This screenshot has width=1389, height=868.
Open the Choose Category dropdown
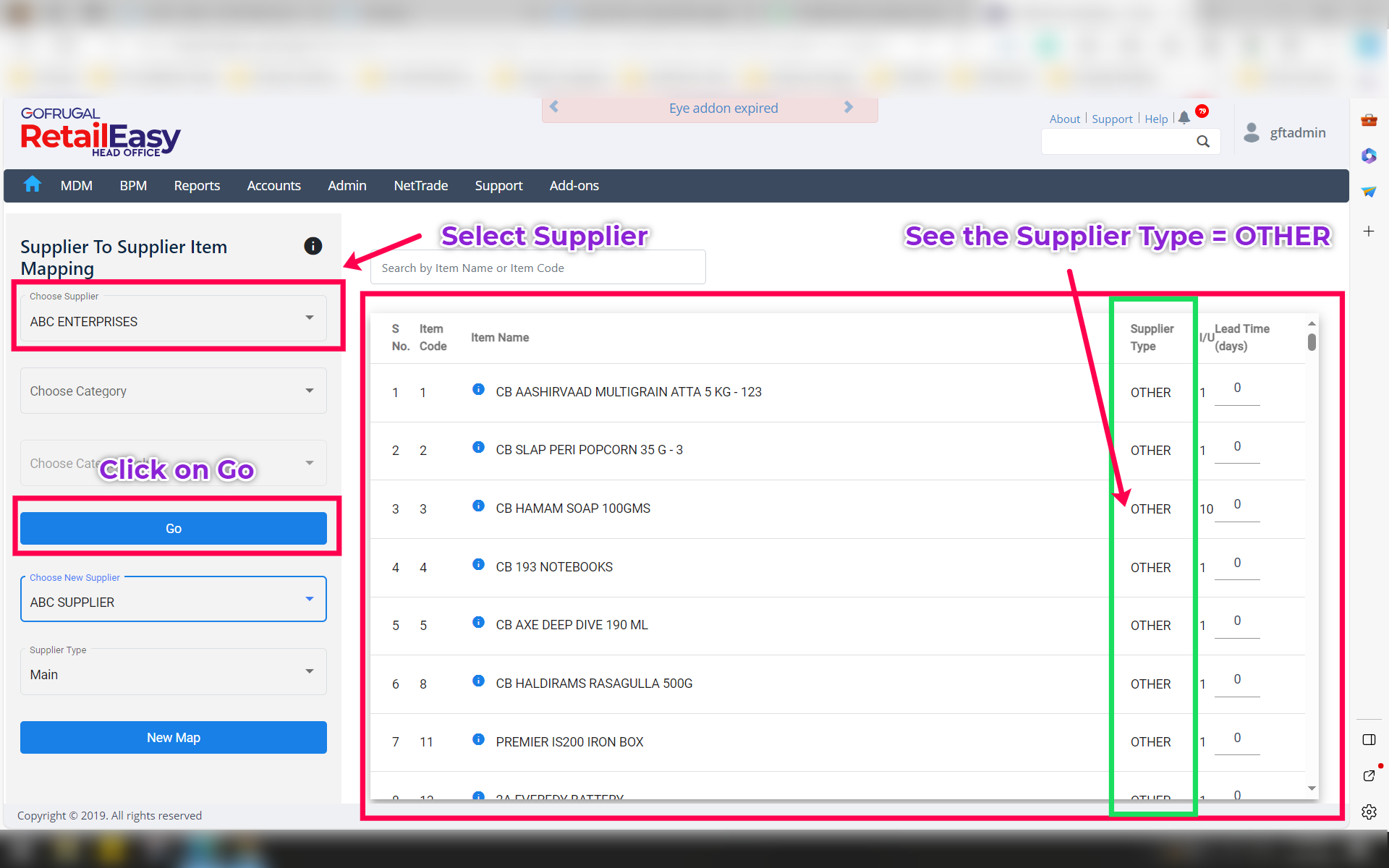[x=174, y=391]
